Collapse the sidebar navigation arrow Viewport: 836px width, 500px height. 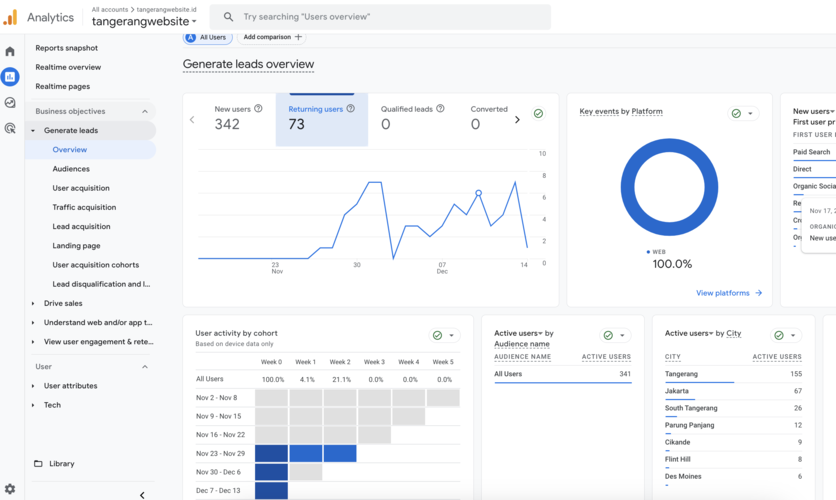[x=142, y=494]
